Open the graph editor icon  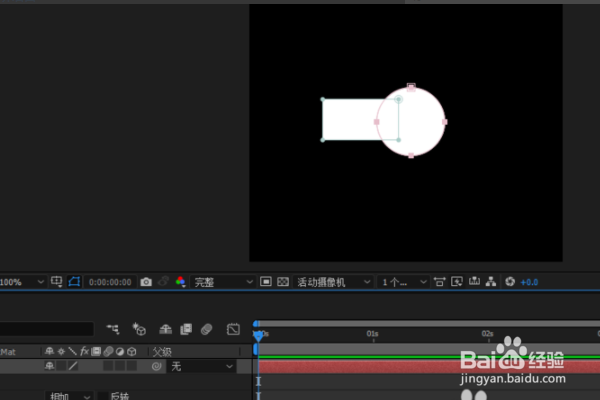233,329
